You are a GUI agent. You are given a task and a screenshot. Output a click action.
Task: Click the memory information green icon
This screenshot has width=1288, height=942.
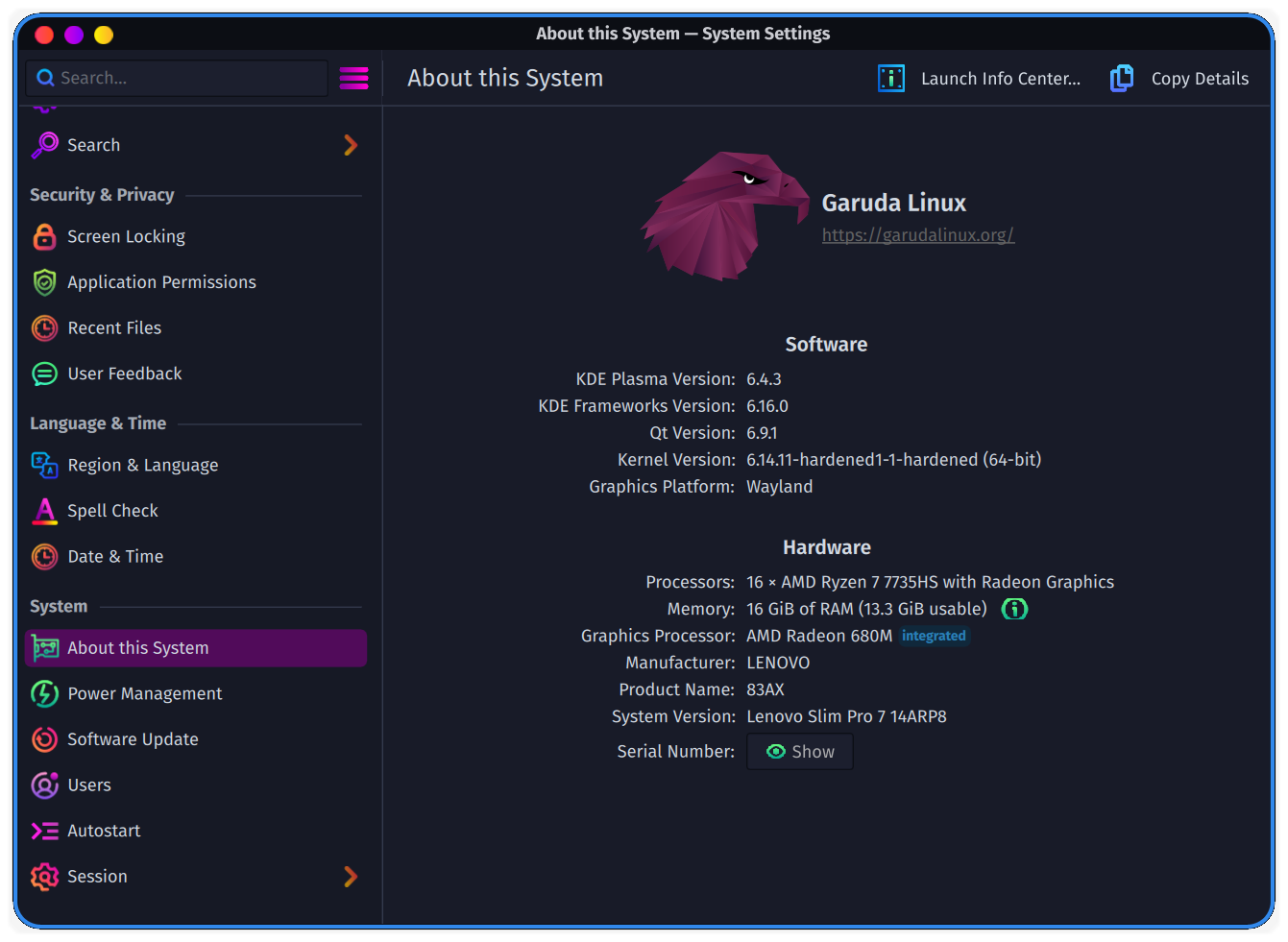(1014, 609)
